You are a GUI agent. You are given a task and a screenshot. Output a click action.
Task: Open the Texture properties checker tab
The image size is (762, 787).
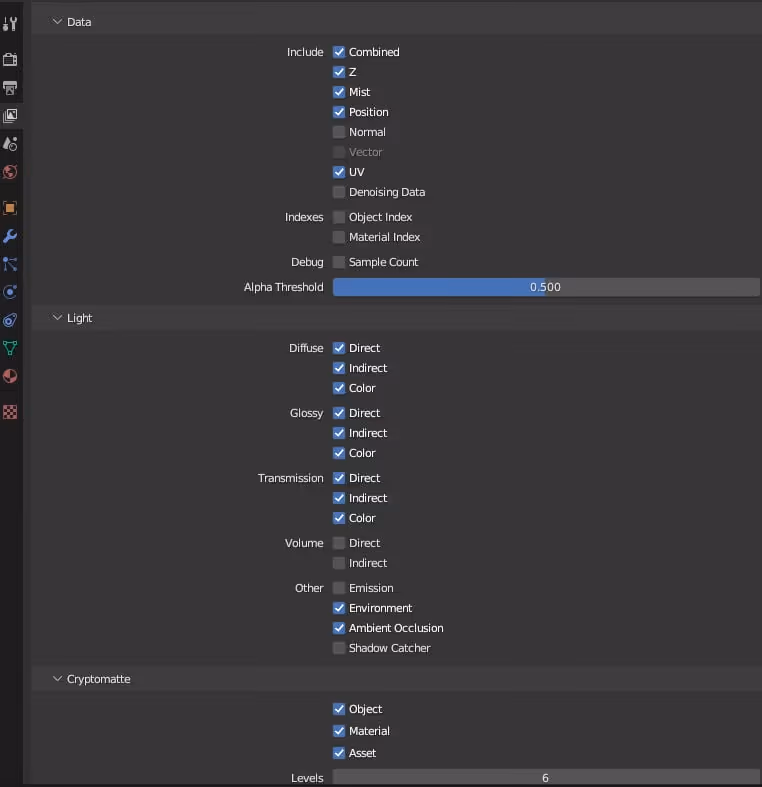coord(10,412)
